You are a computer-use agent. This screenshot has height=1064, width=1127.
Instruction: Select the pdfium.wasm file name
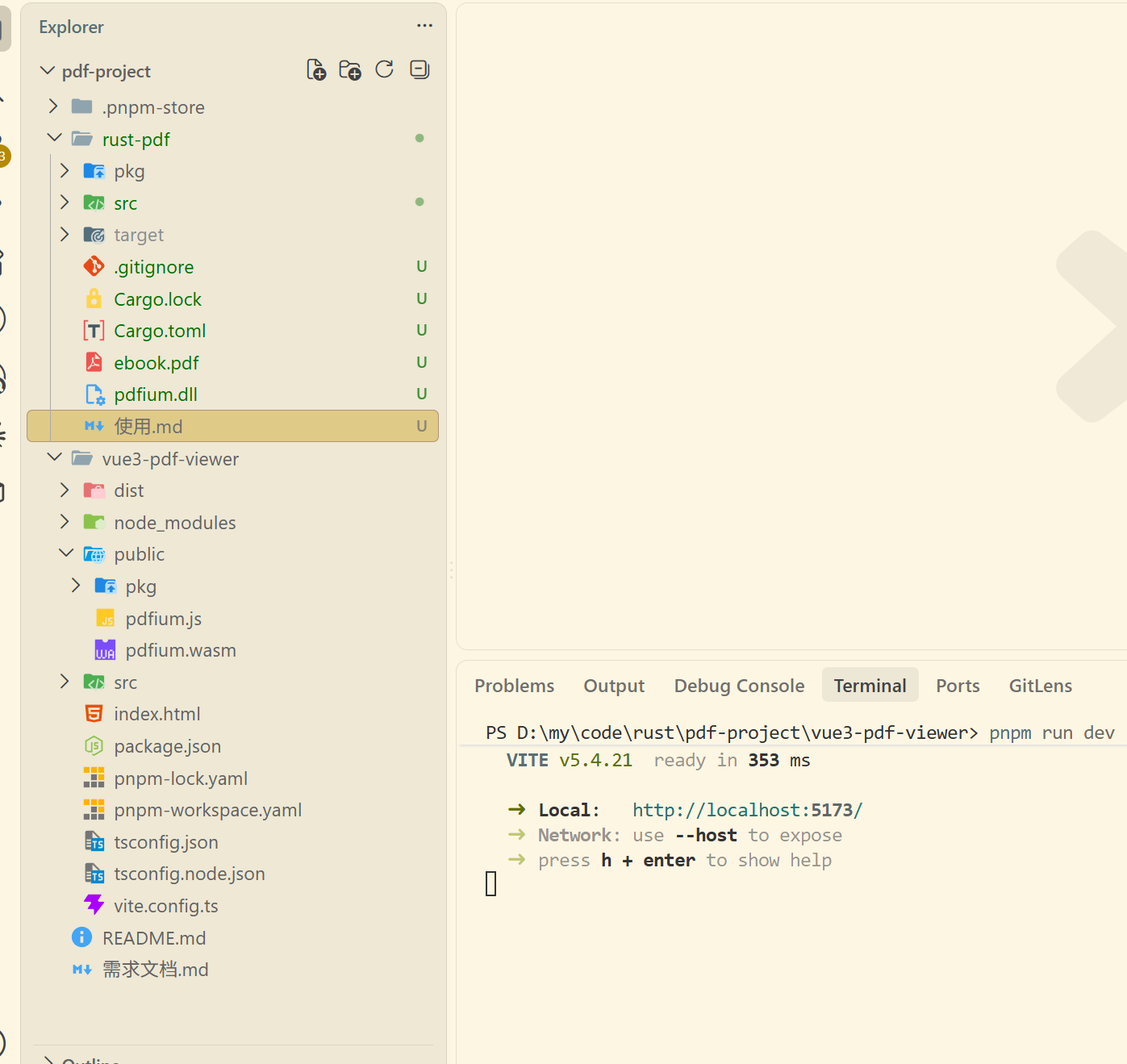[x=181, y=650]
